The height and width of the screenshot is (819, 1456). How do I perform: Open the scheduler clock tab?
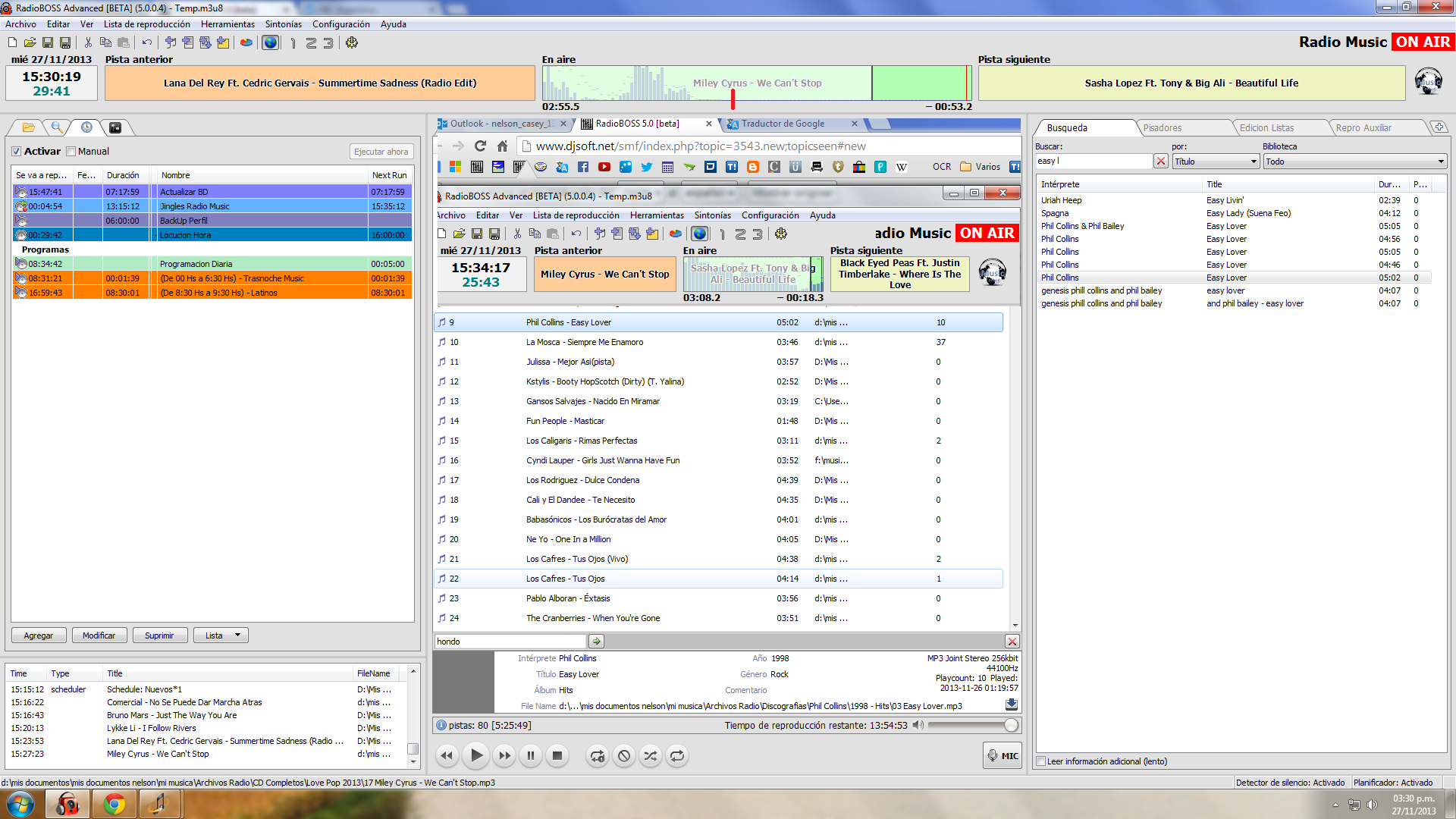point(86,127)
